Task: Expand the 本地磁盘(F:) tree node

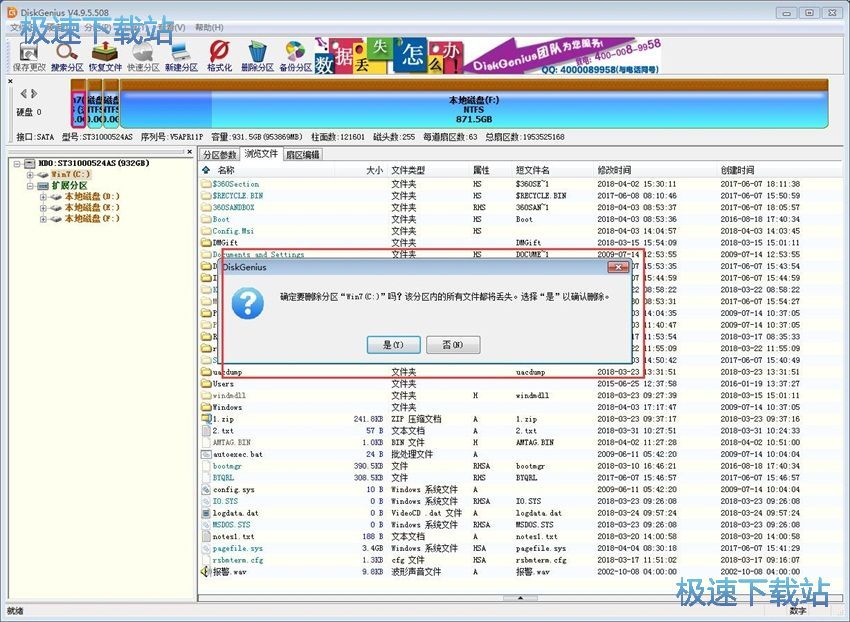Action: coord(43,219)
